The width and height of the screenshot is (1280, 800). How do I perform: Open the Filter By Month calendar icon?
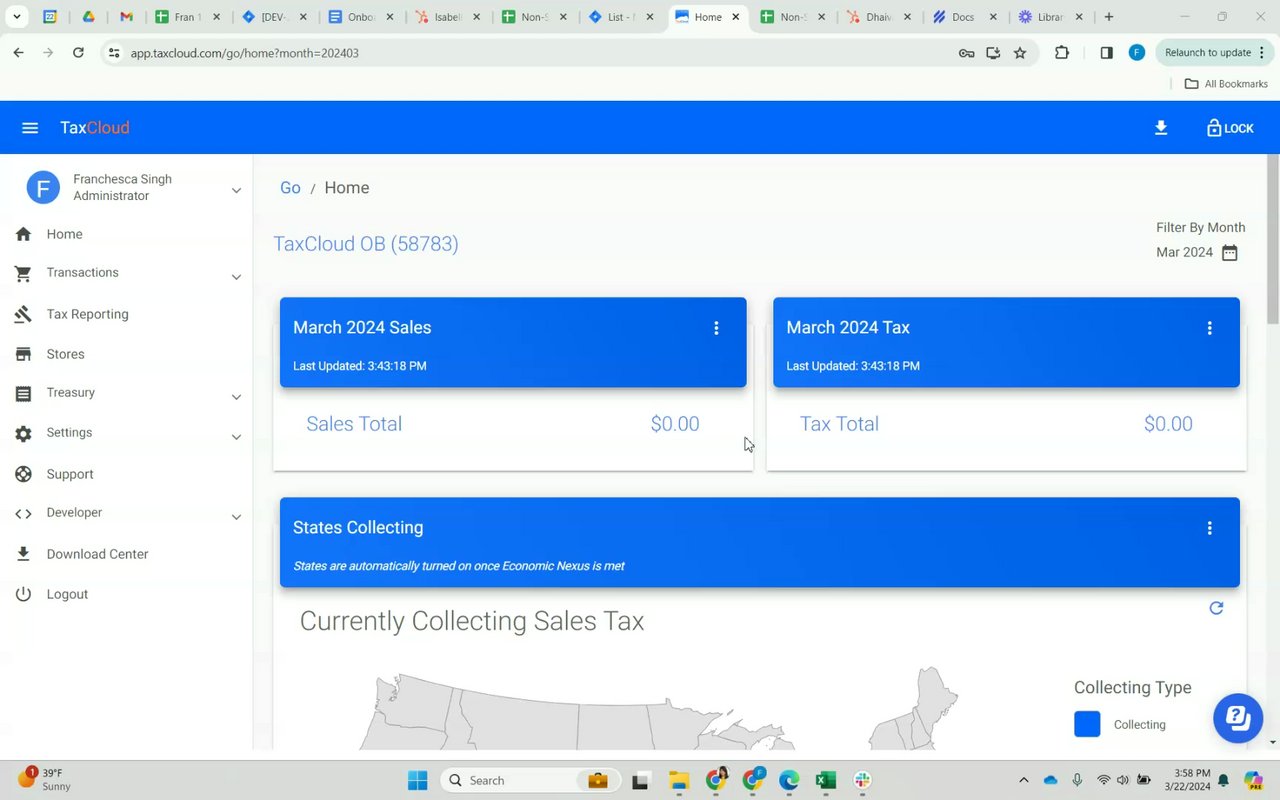click(x=1230, y=253)
